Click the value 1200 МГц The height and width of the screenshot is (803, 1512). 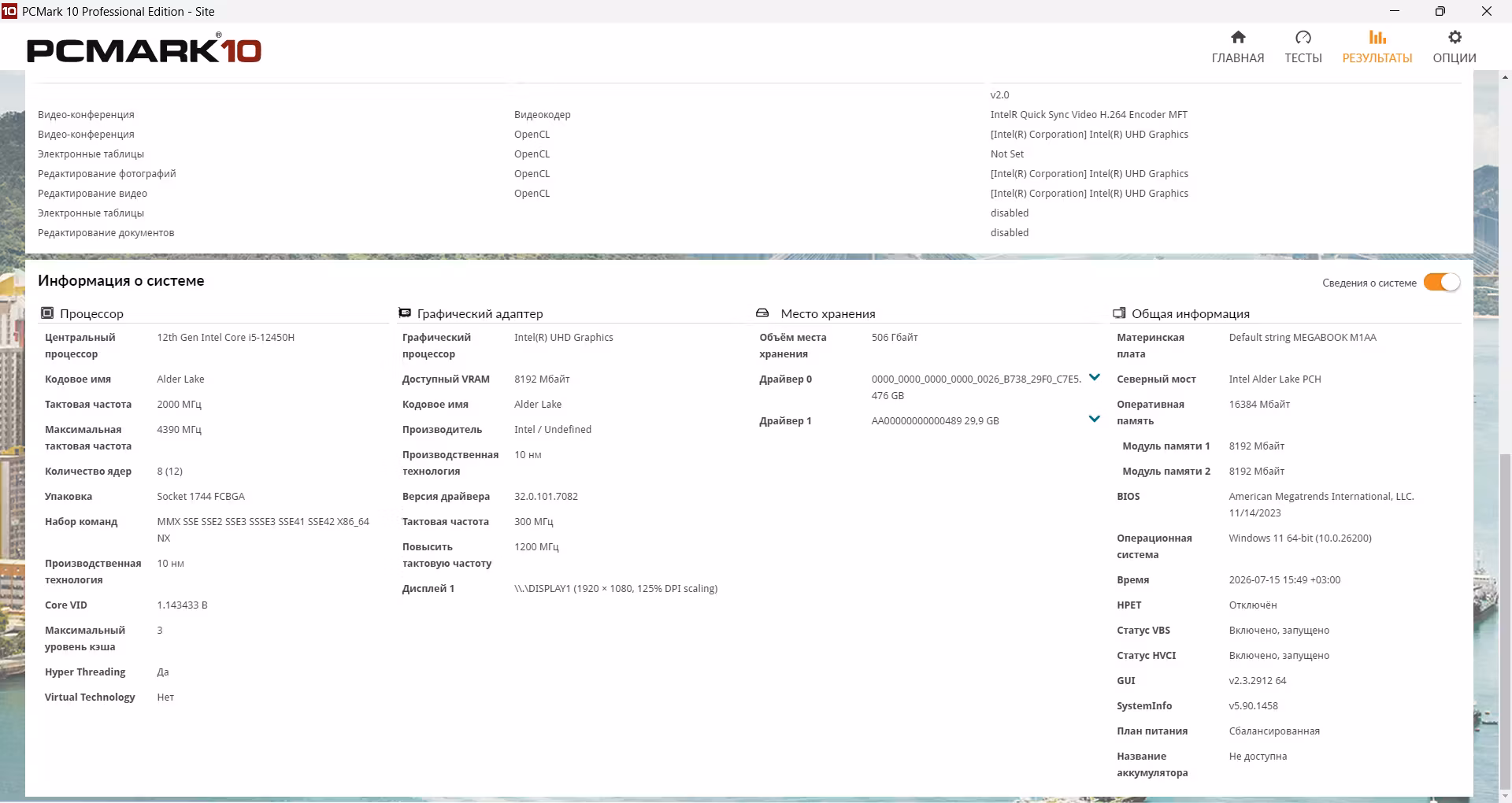537,547
